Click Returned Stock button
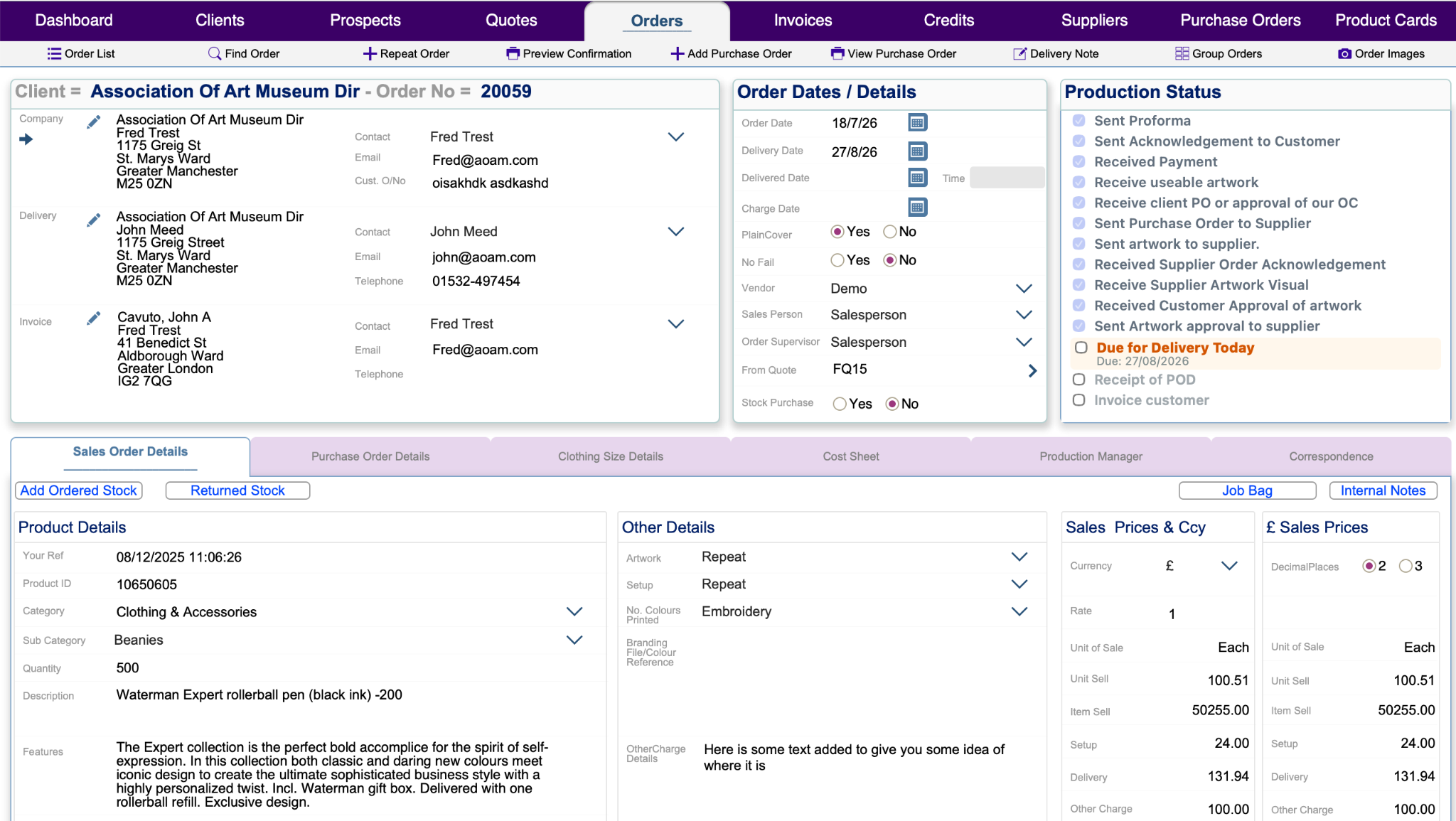The width and height of the screenshot is (1456, 821). 237,490
